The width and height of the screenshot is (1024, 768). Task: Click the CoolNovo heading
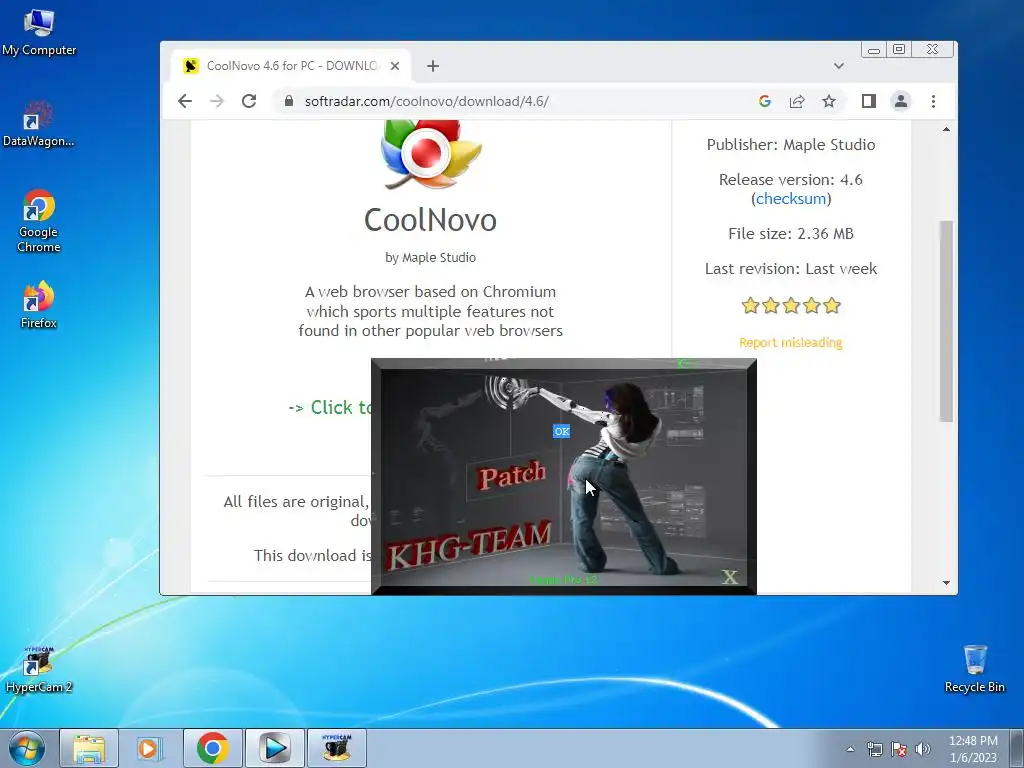pos(430,220)
